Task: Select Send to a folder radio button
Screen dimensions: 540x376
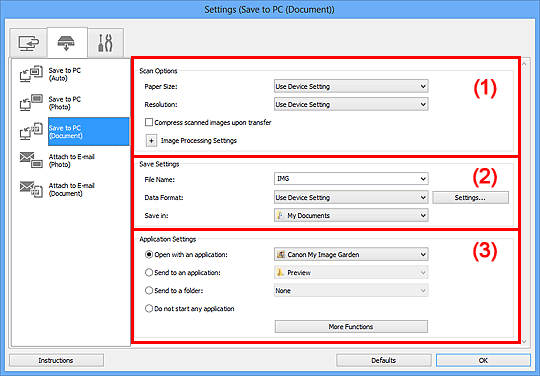Action: pos(149,291)
